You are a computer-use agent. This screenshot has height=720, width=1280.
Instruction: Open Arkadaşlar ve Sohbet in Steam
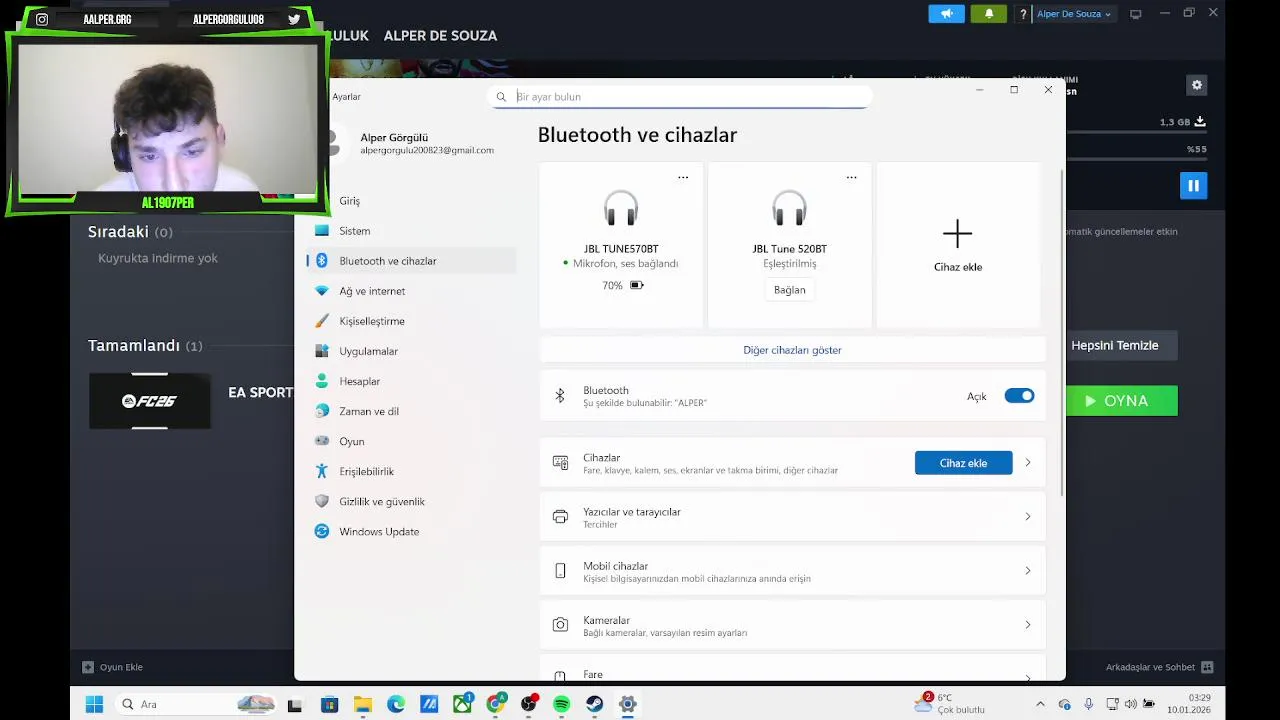(x=1159, y=667)
